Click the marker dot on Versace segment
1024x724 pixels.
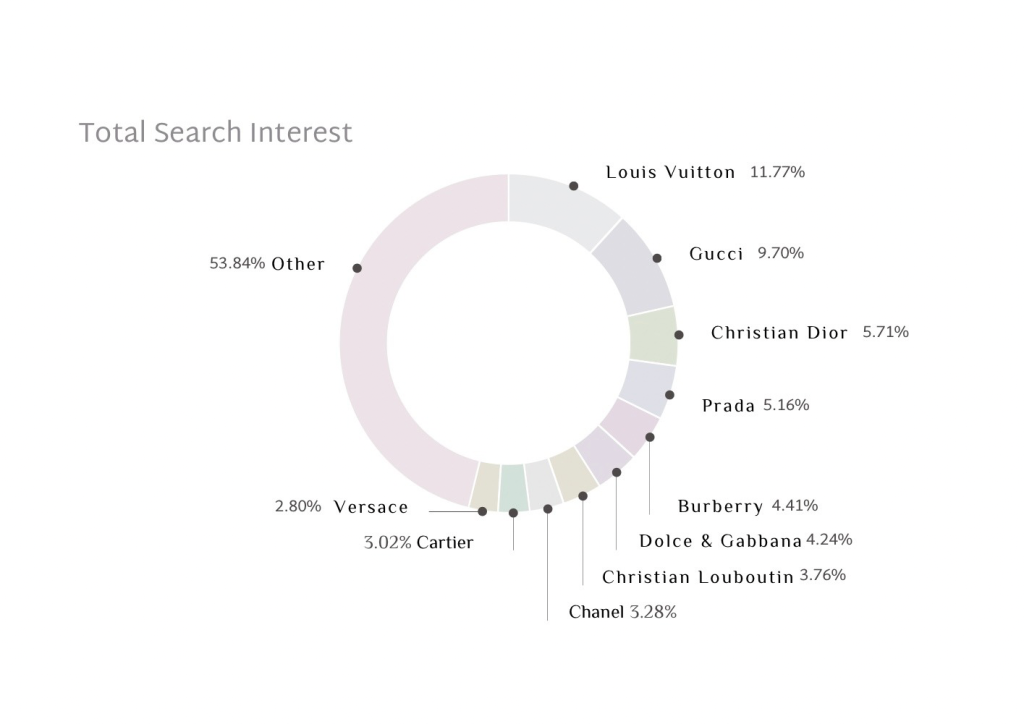[482, 511]
